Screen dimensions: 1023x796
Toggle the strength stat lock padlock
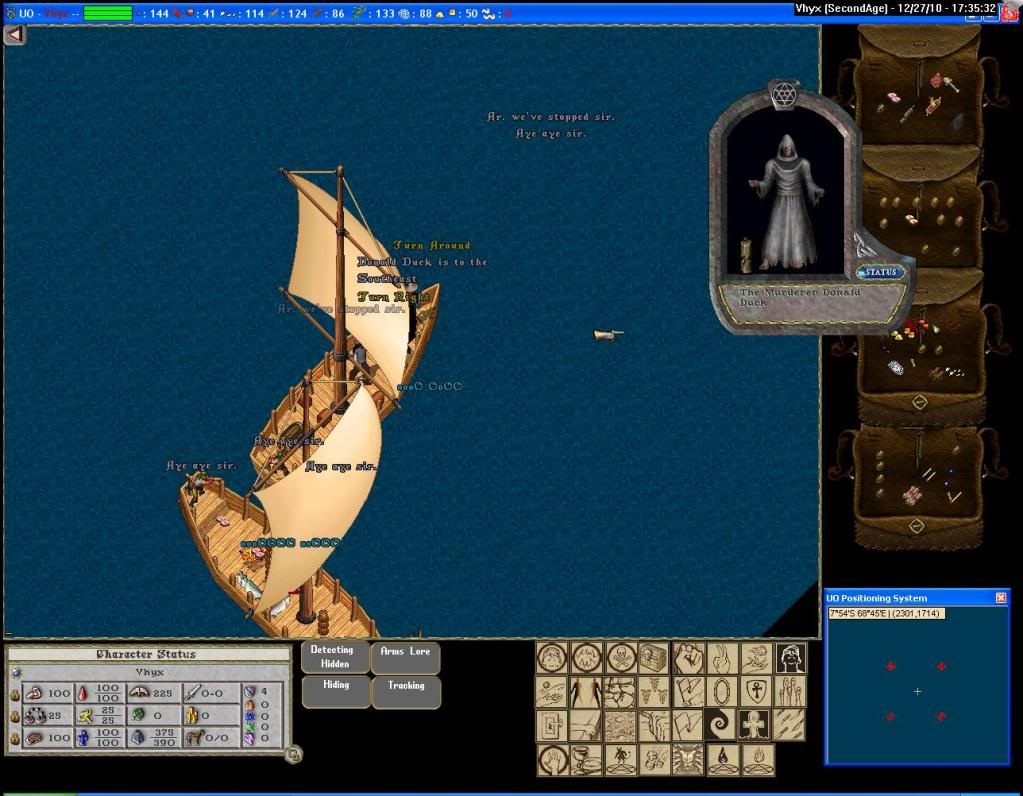coord(15,694)
